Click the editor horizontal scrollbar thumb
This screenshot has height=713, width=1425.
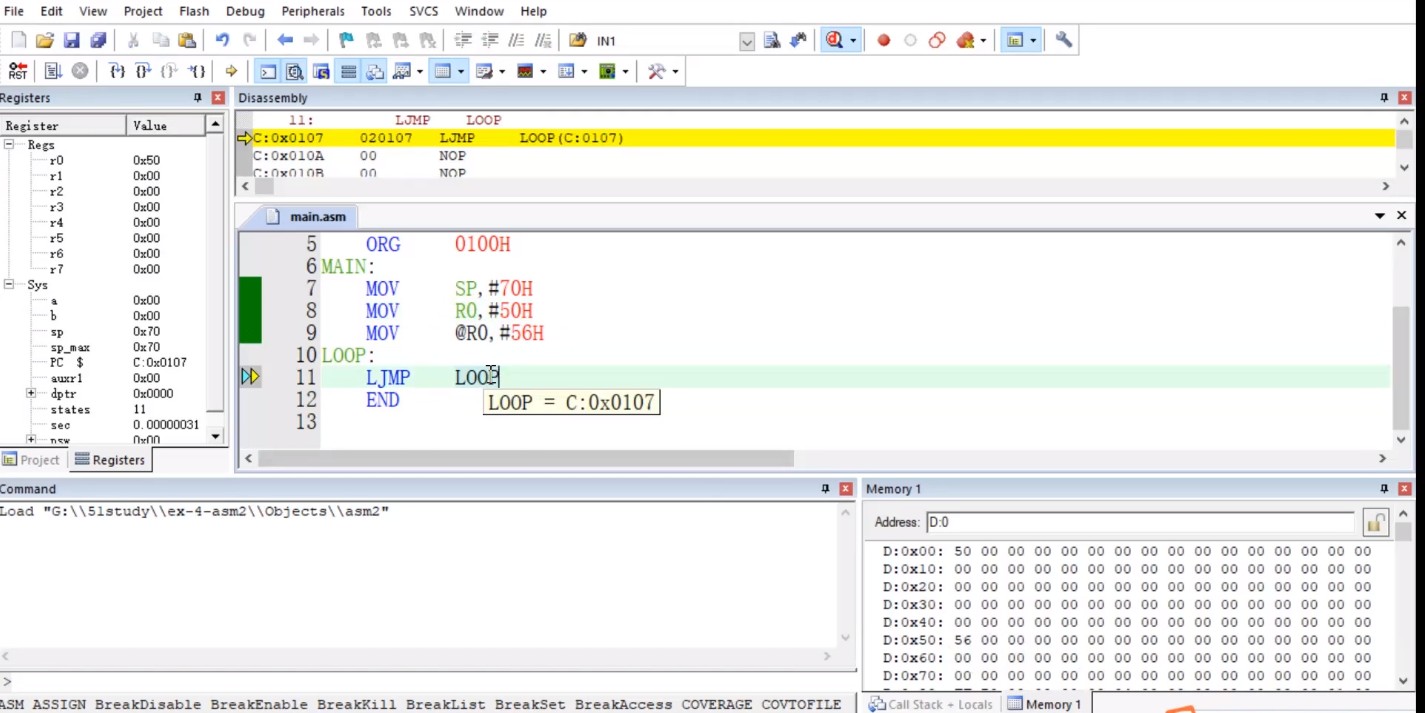[x=526, y=458]
